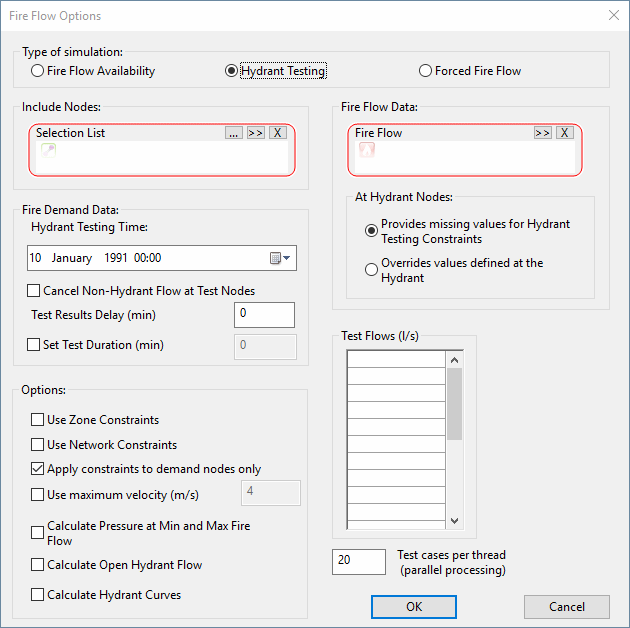Click Test Flows scrollbar up arrow
Image resolution: width=630 pixels, height=628 pixels.
455,360
